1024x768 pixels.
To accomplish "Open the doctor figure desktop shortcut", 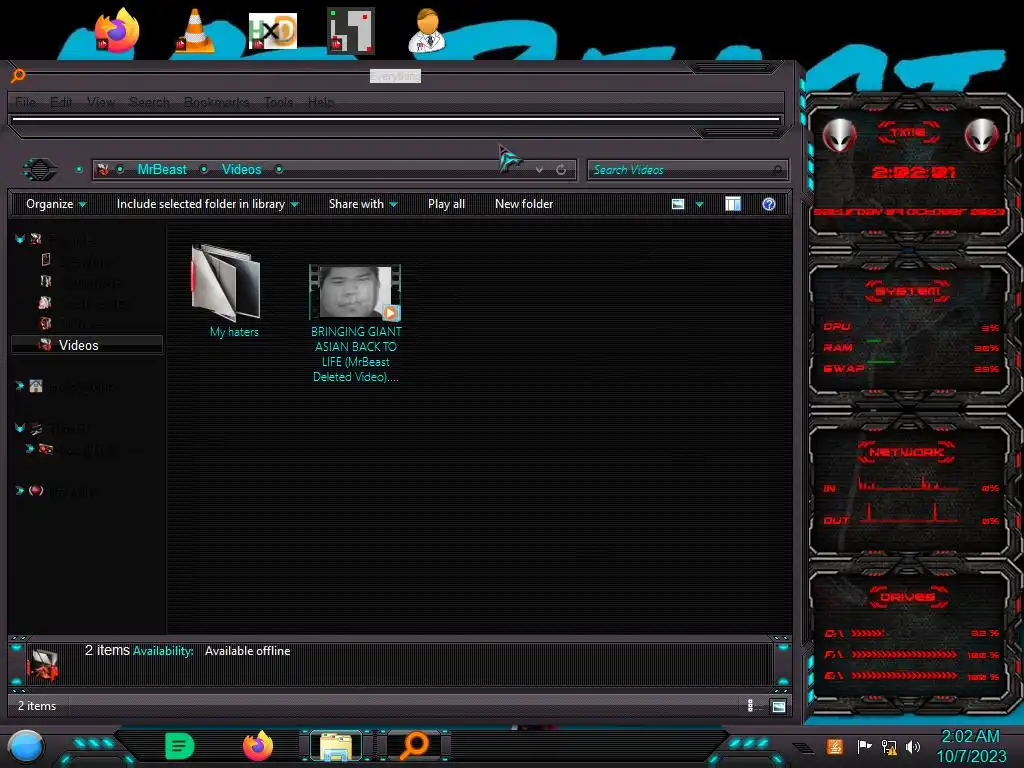I will [427, 31].
